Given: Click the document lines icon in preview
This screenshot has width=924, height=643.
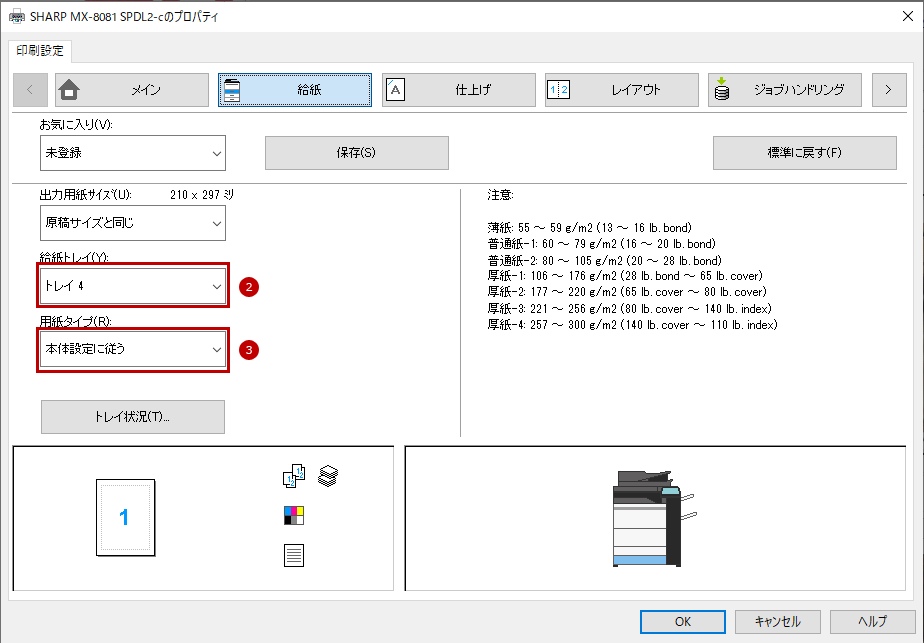Looking at the screenshot, I should [293, 555].
